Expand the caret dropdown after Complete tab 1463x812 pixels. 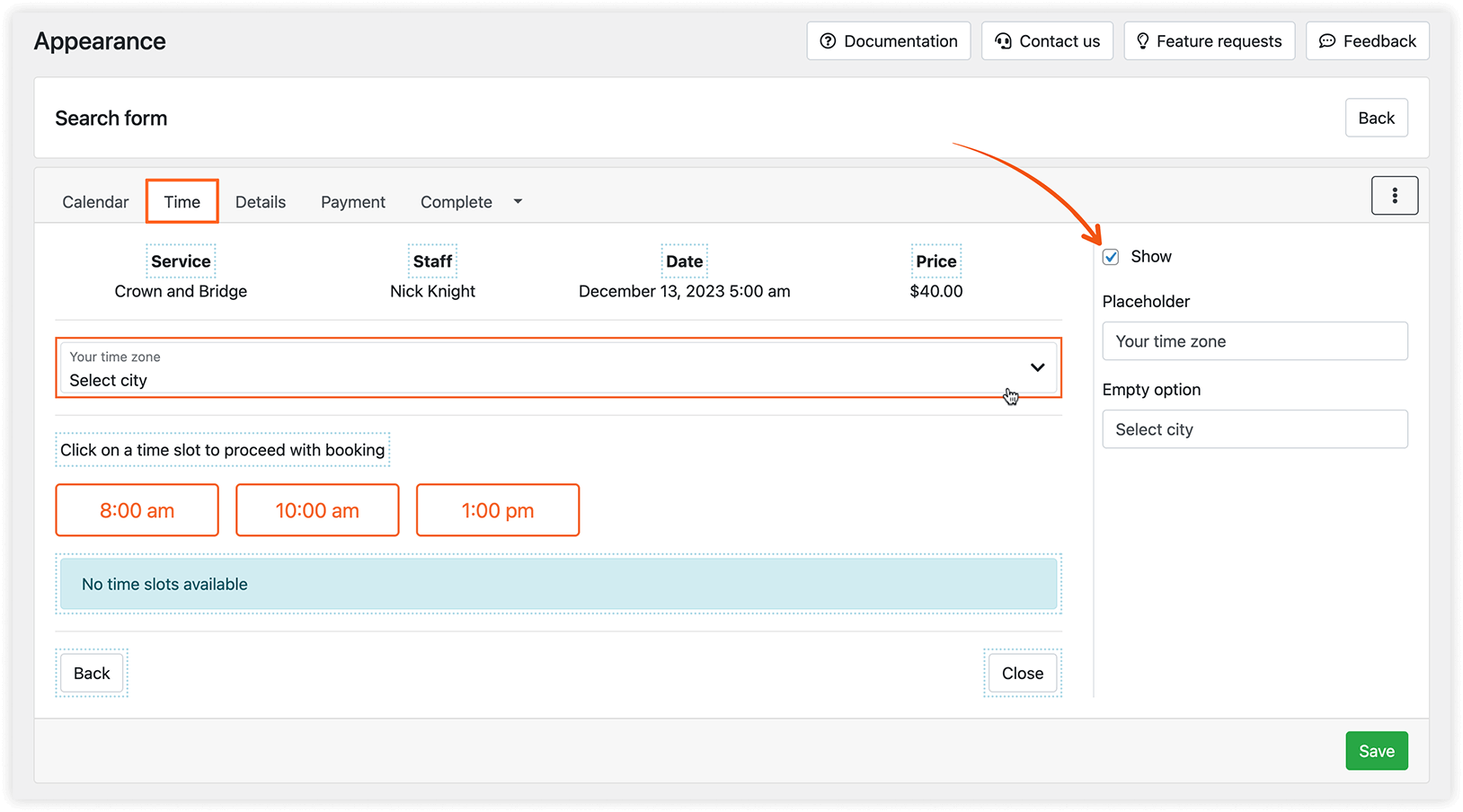[x=518, y=202]
